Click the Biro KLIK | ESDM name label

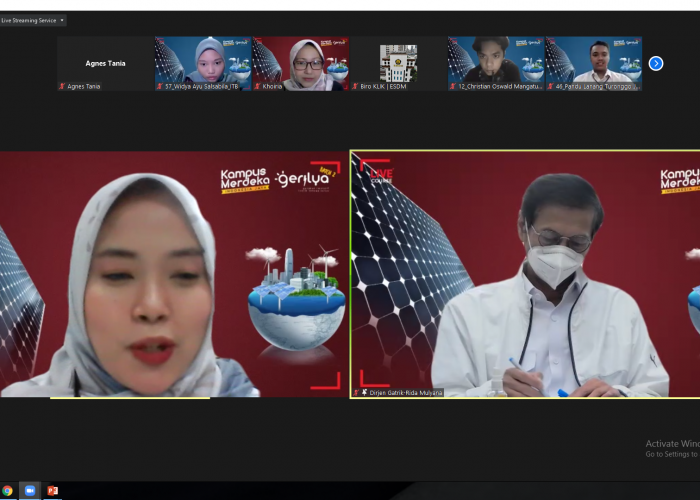click(x=383, y=86)
